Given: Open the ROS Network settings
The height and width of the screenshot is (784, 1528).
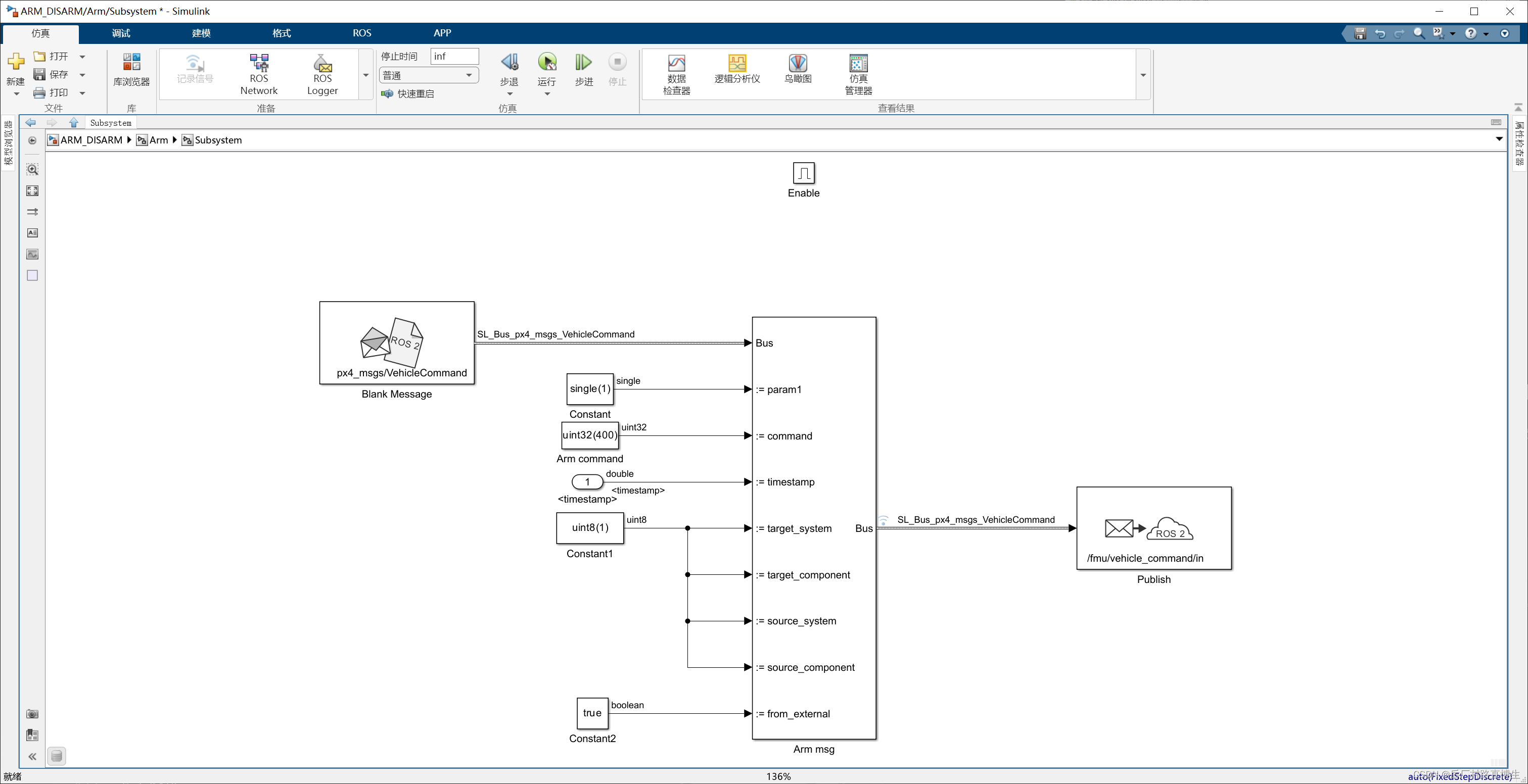Looking at the screenshot, I should [x=259, y=75].
